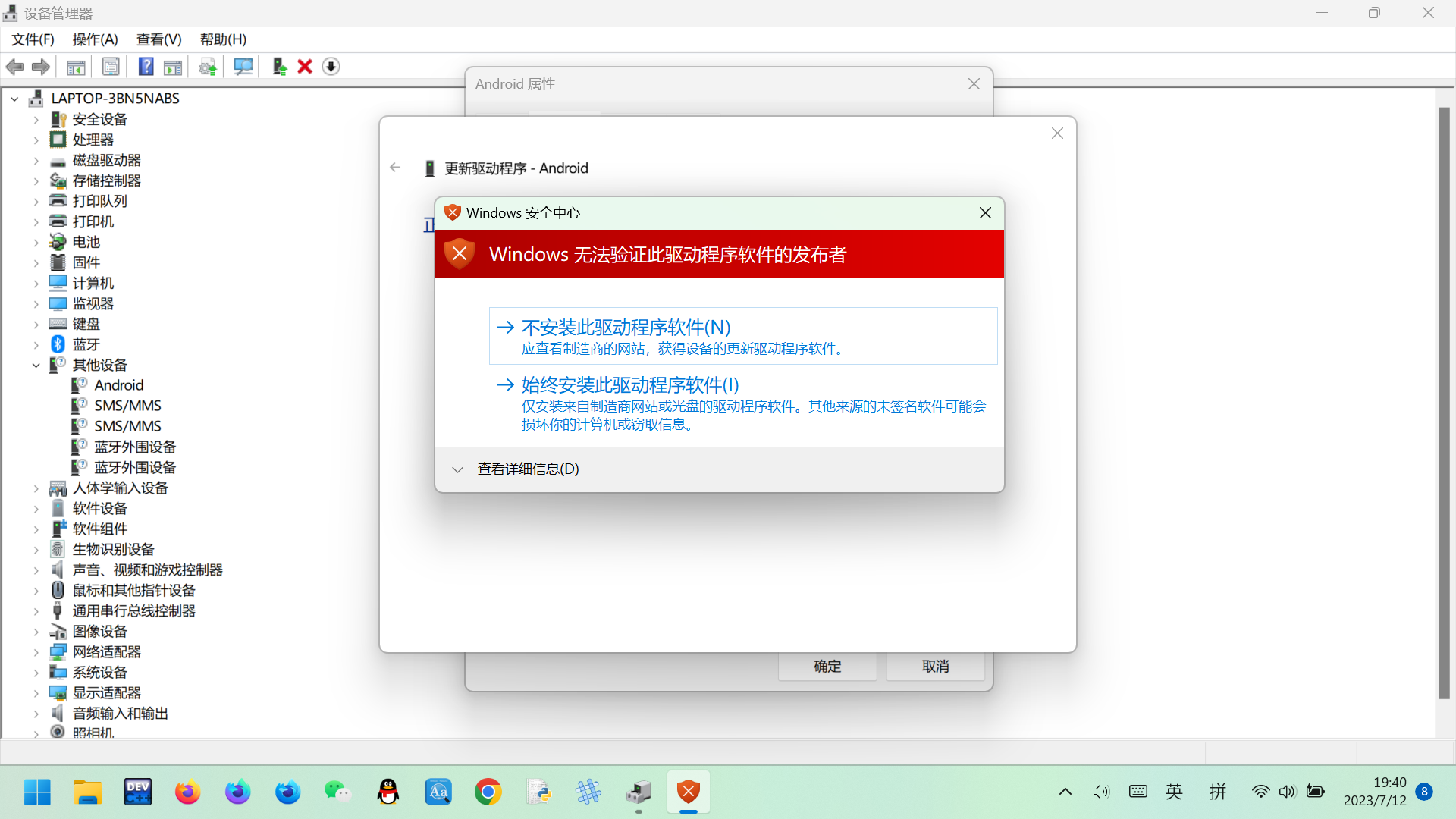The height and width of the screenshot is (819, 1456).
Task: Click 取消 in Android properties window
Action: point(936,667)
